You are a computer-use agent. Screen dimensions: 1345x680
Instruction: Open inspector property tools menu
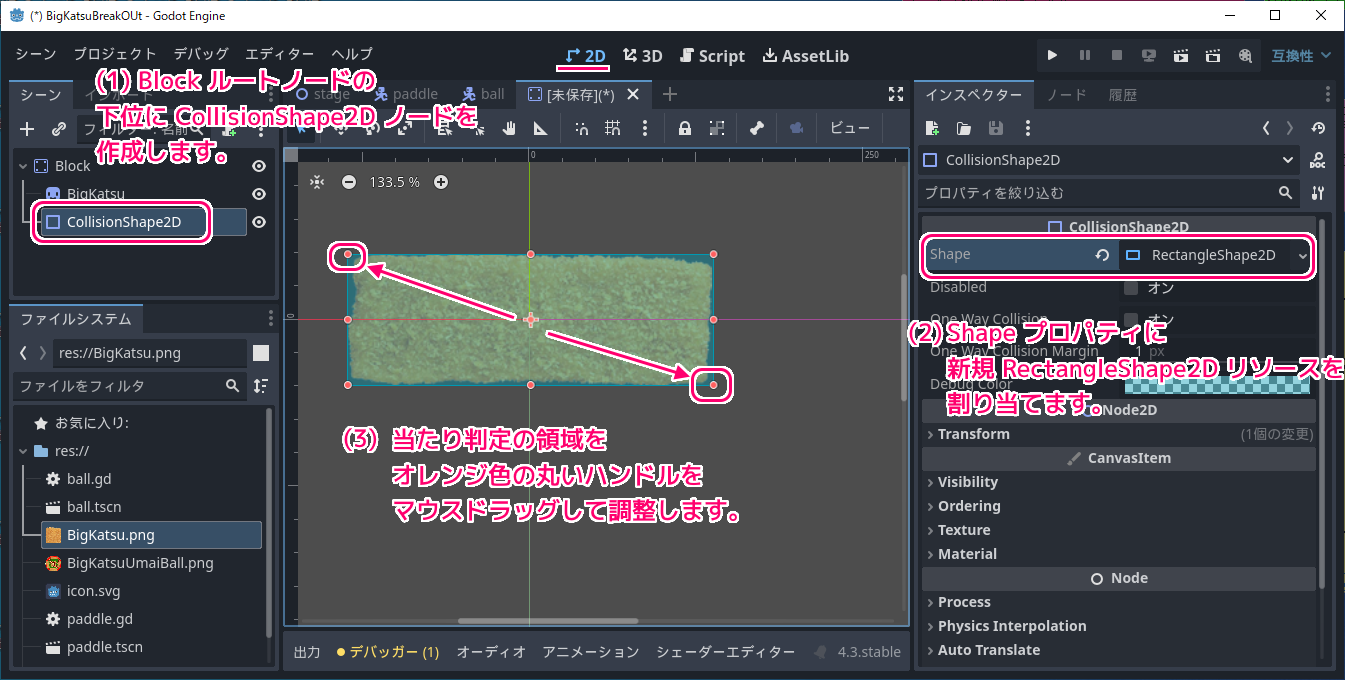1317,192
